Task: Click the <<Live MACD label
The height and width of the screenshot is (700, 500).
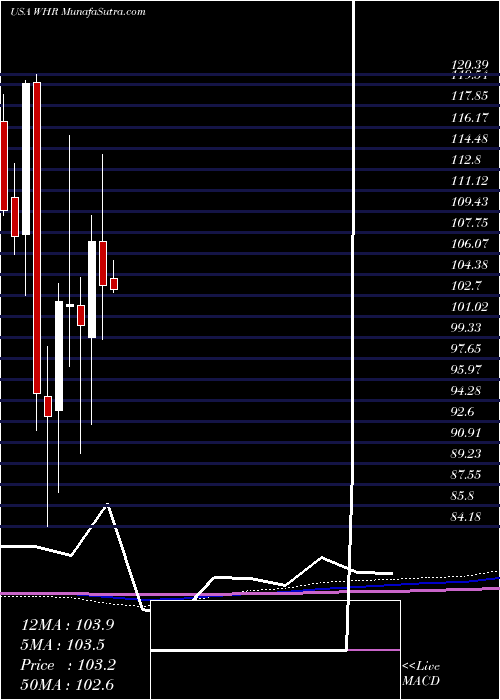Action: pyautogui.click(x=421, y=674)
